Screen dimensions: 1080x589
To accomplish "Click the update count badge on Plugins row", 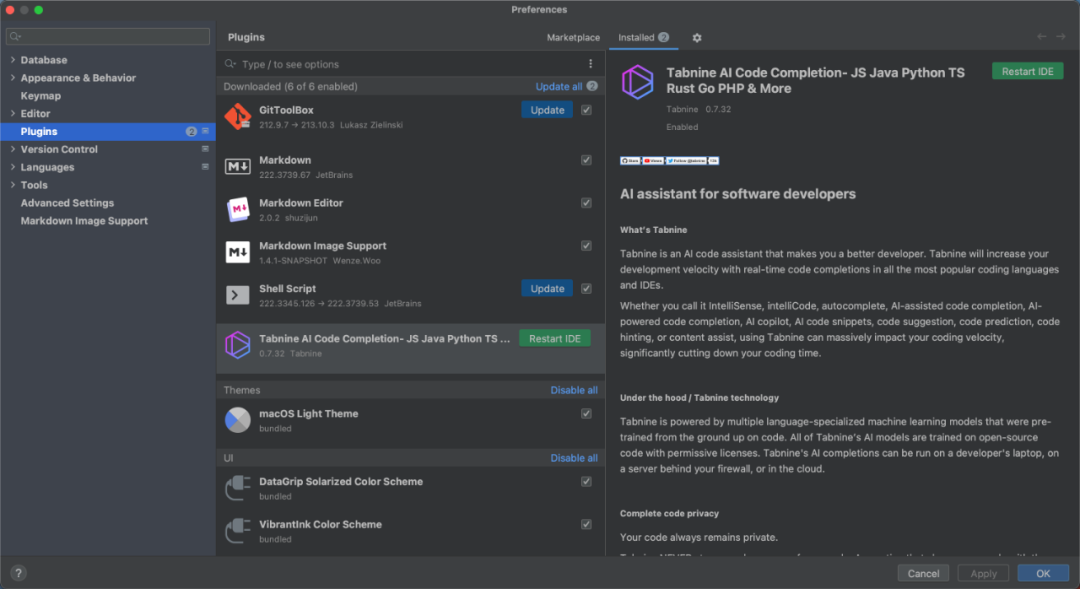I will [191, 132].
